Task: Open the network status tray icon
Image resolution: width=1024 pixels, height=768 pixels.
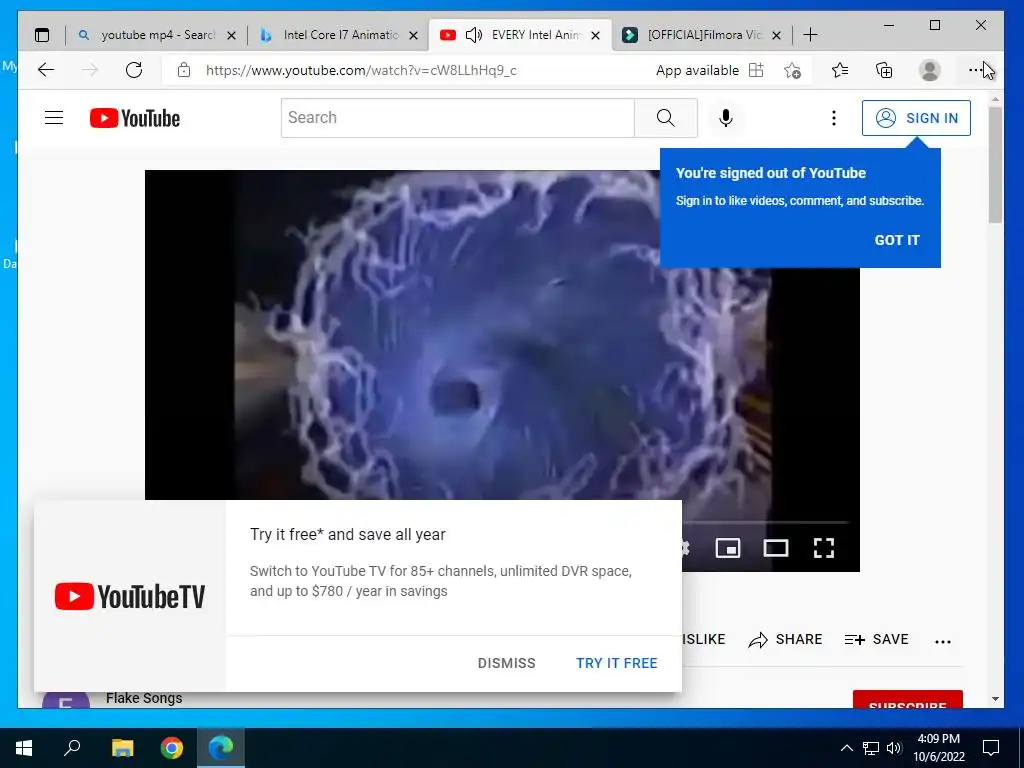Action: [871, 748]
